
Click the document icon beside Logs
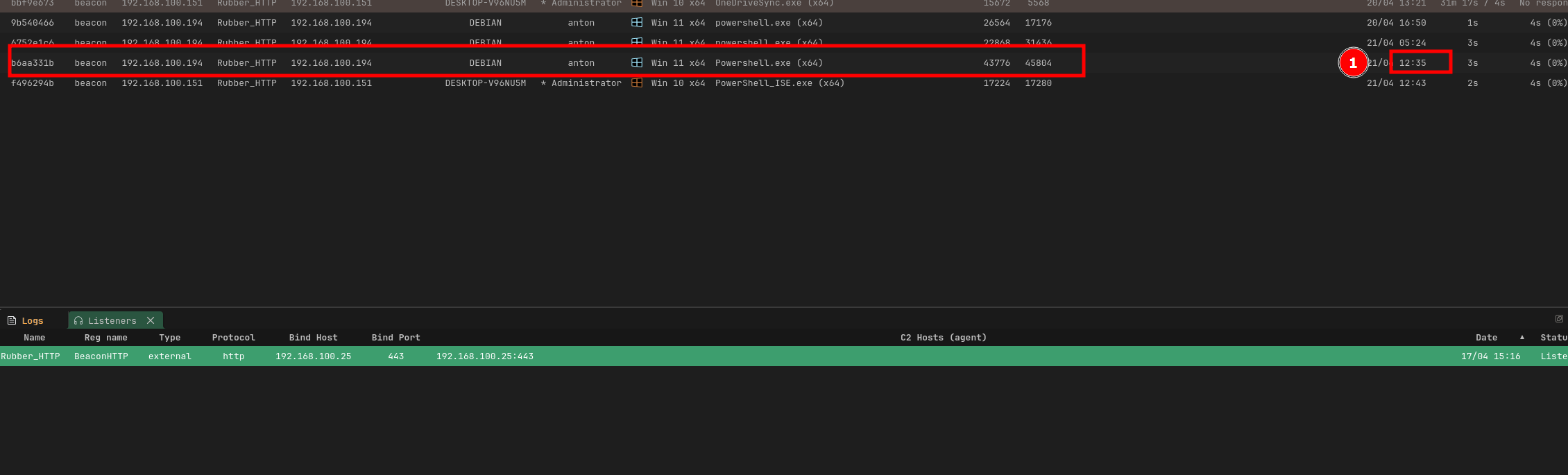pos(12,321)
